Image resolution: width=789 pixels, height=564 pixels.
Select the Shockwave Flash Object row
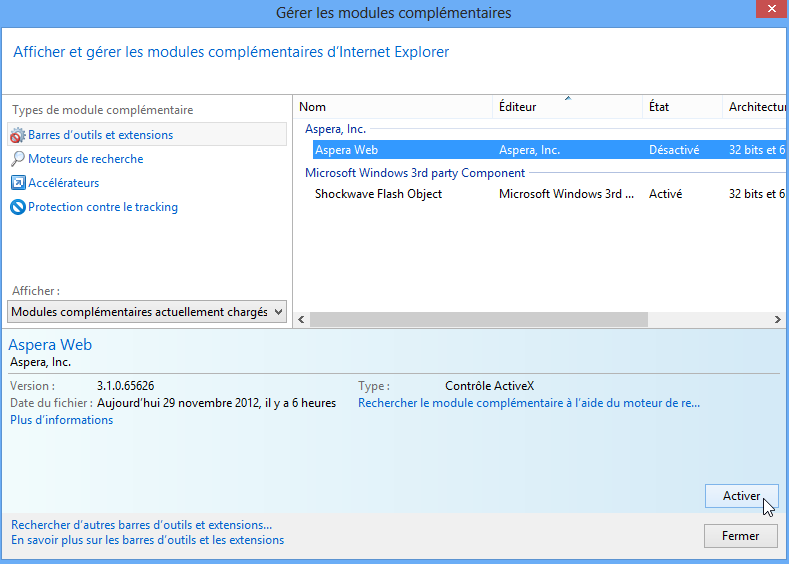pyautogui.click(x=549, y=194)
